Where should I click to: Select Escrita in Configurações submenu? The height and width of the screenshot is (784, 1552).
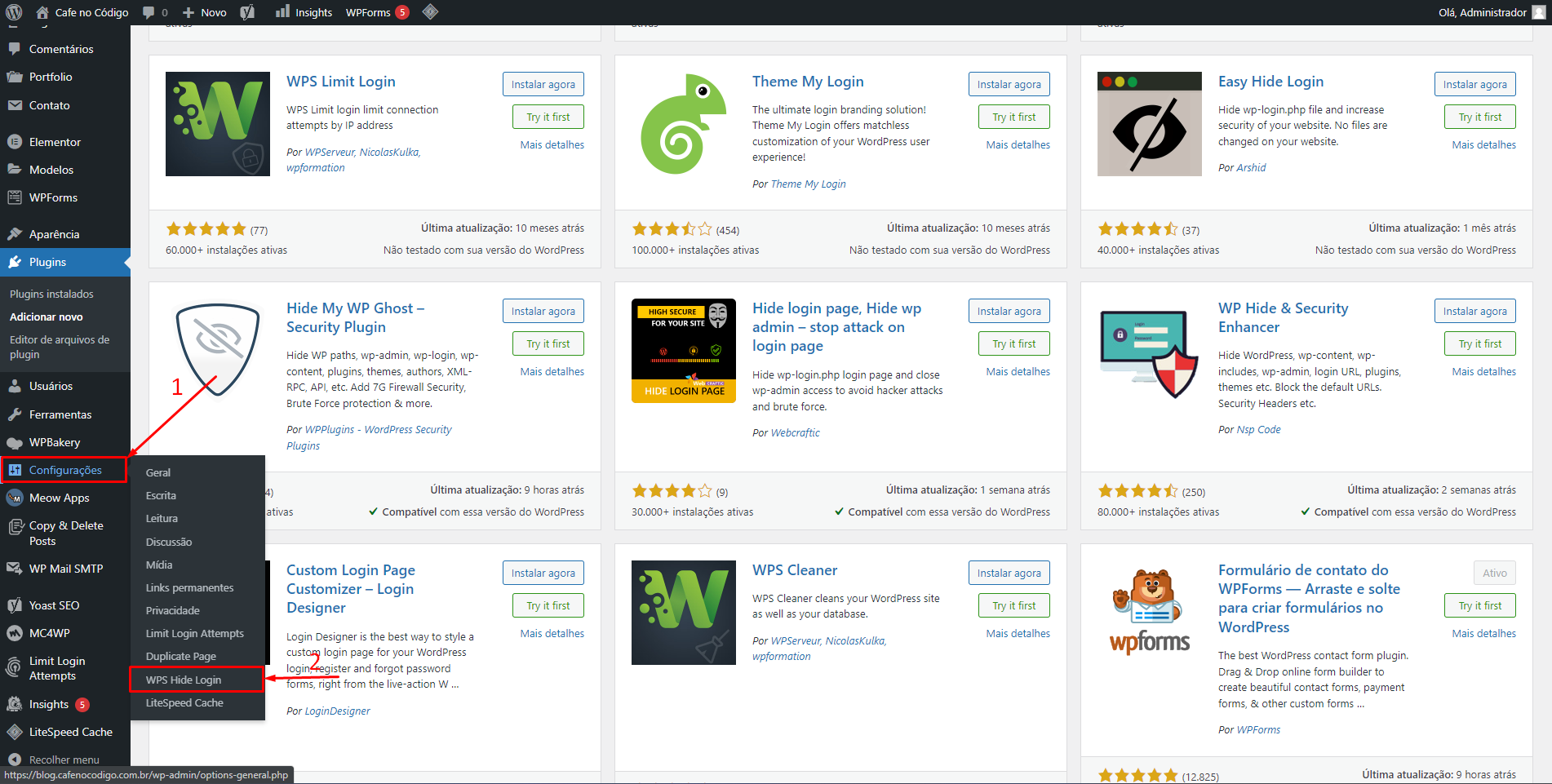(161, 495)
